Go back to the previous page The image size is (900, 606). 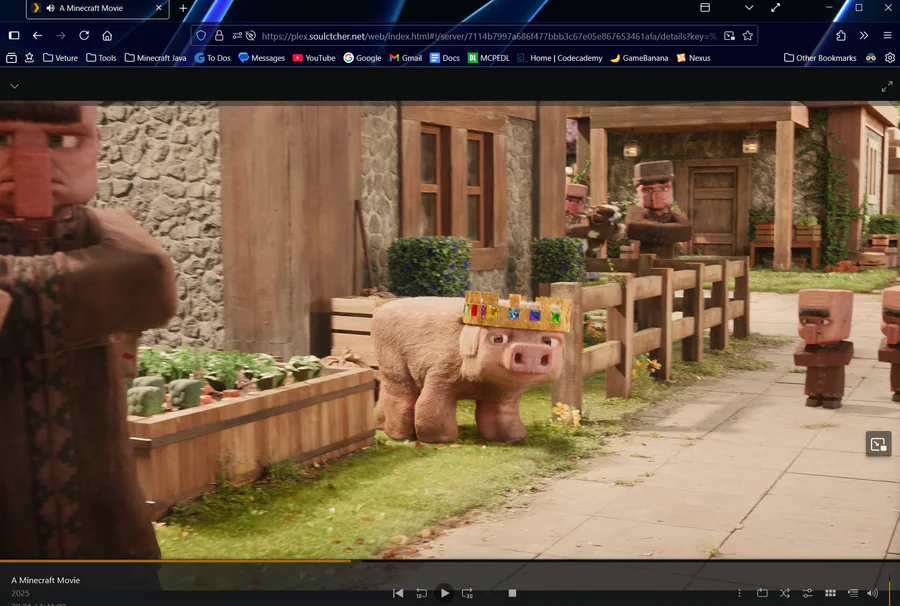click(37, 36)
